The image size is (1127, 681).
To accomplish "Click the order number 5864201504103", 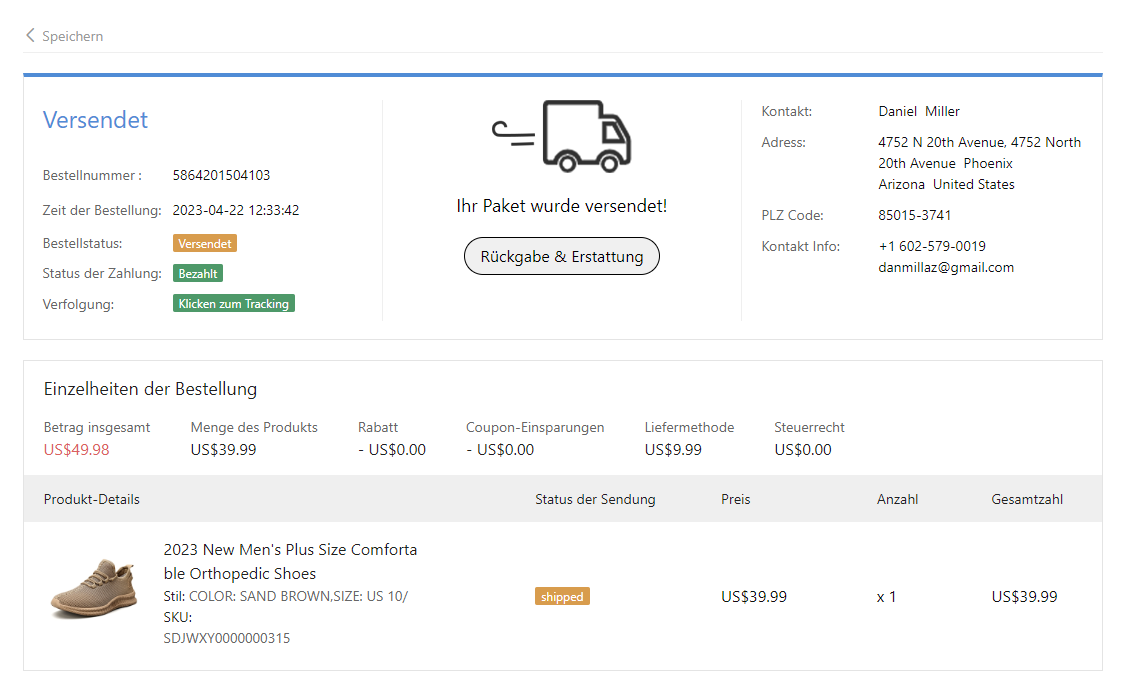I will (x=221, y=175).
